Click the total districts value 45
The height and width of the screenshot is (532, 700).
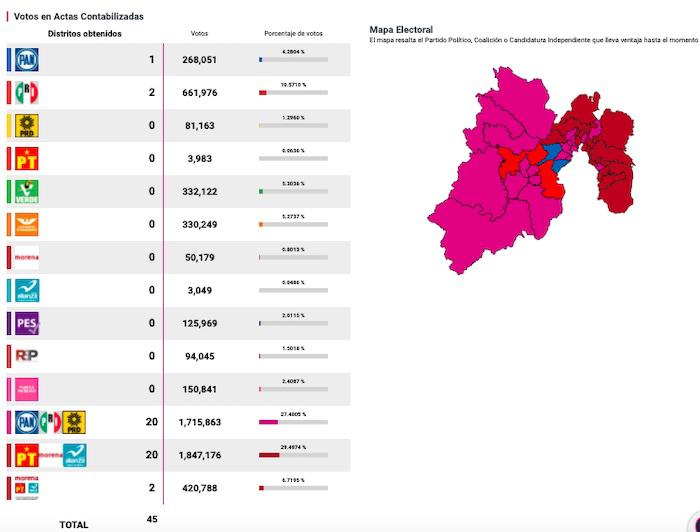[x=152, y=520]
